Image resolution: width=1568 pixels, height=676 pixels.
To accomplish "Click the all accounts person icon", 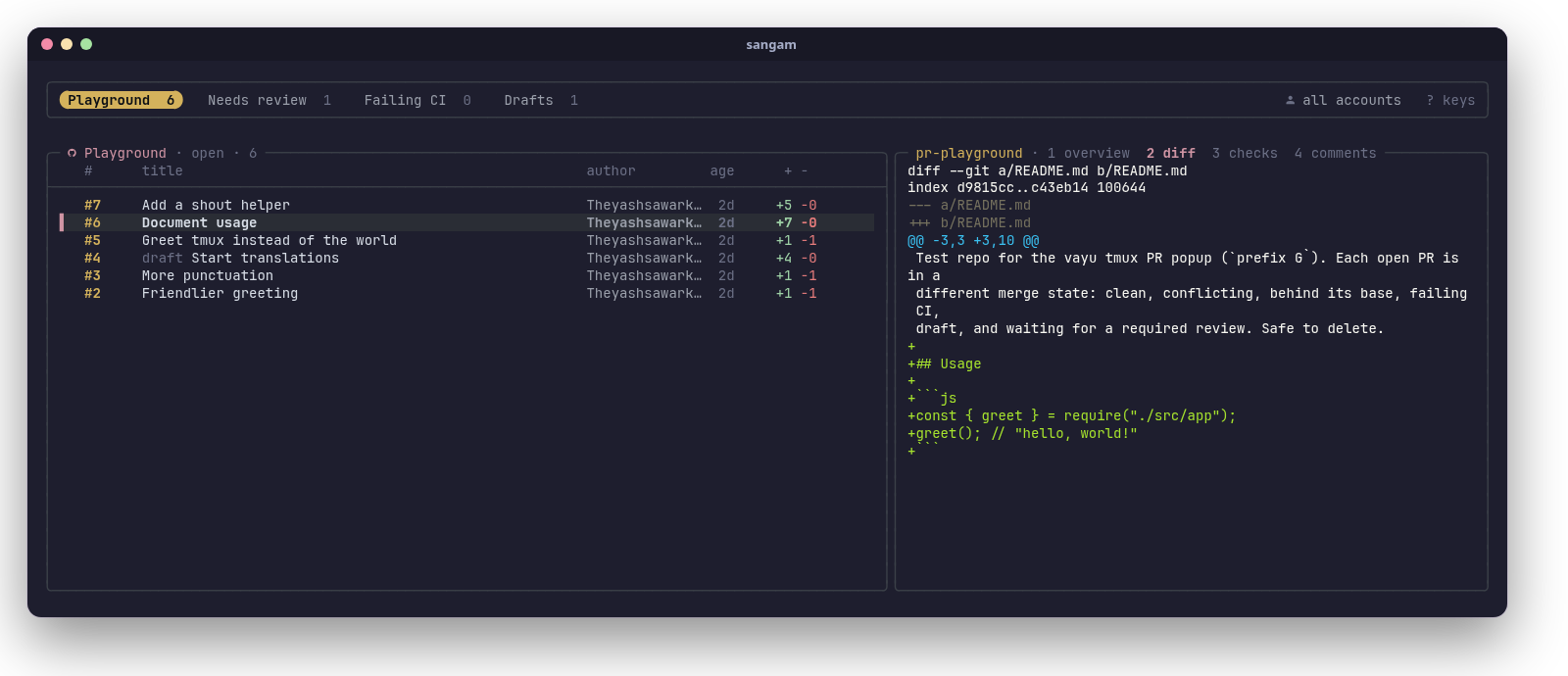I will [1290, 100].
